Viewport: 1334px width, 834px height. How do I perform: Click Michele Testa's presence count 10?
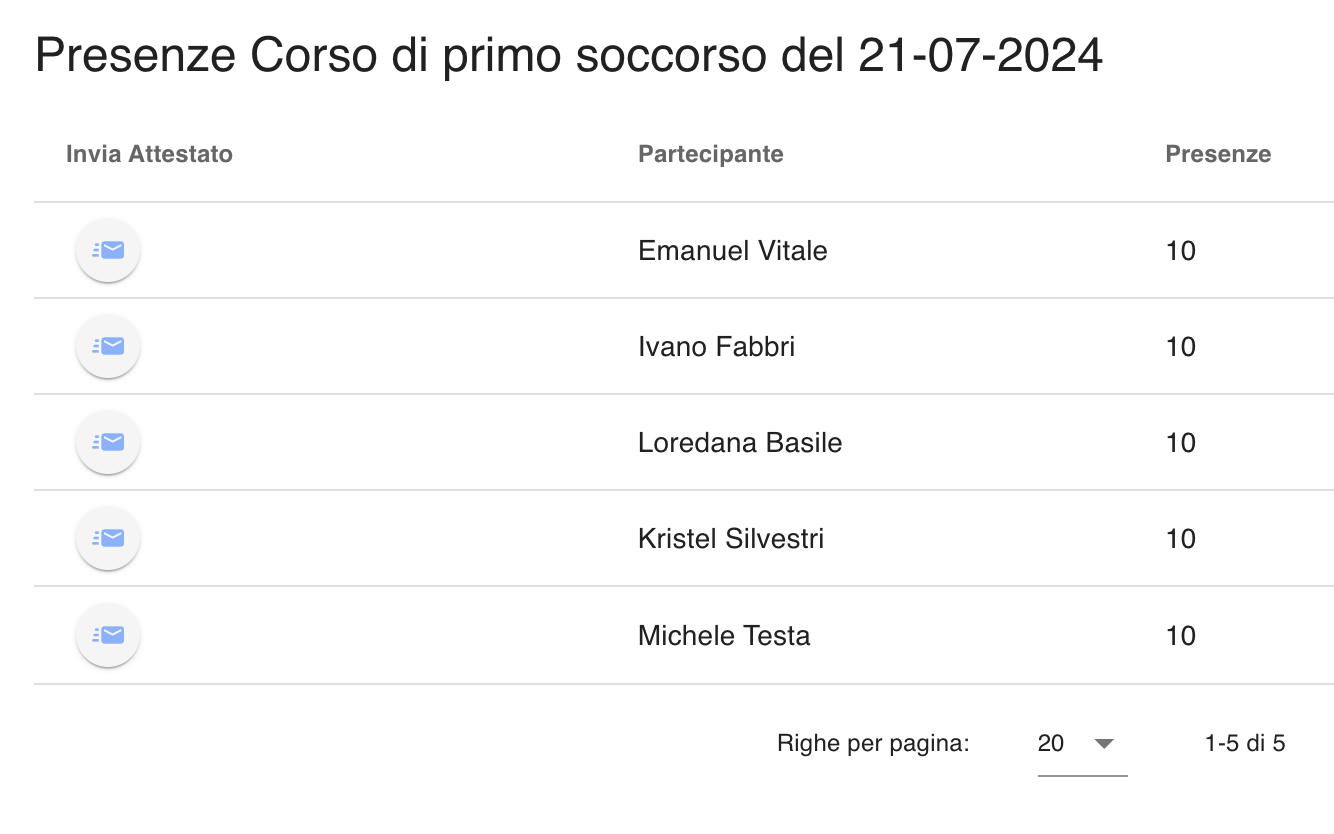coord(1181,635)
